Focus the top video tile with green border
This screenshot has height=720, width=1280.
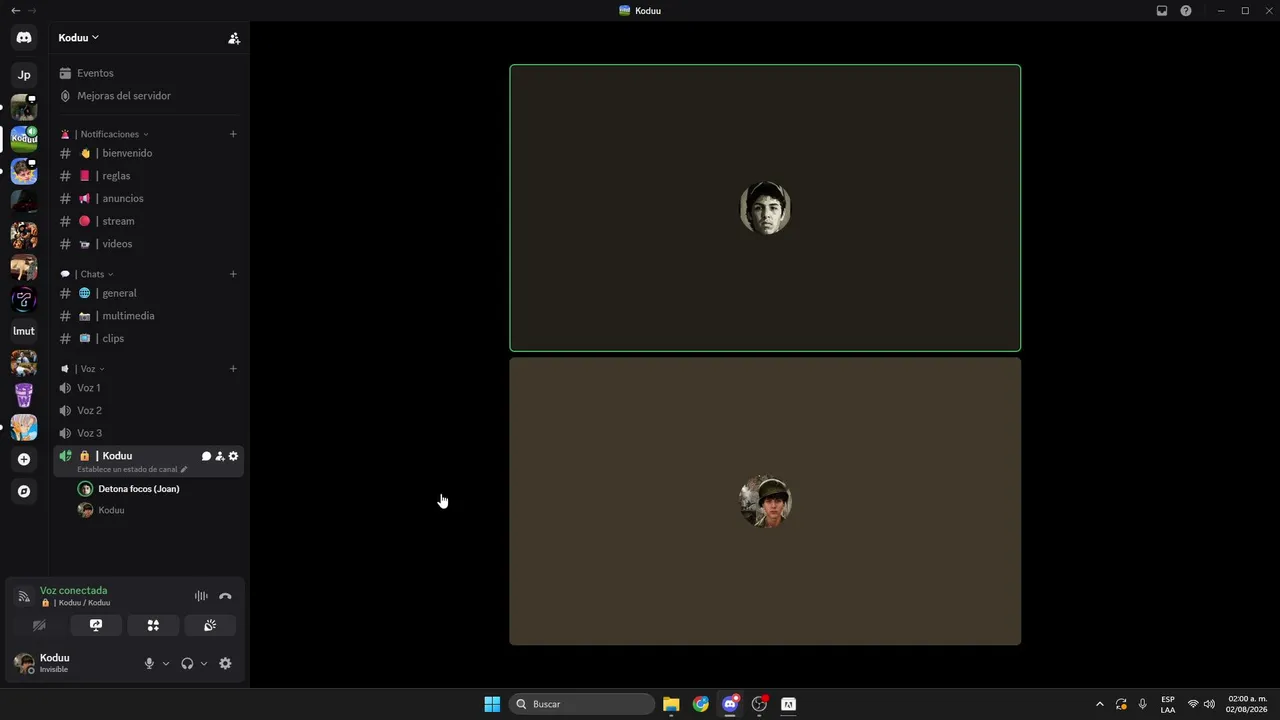765,208
